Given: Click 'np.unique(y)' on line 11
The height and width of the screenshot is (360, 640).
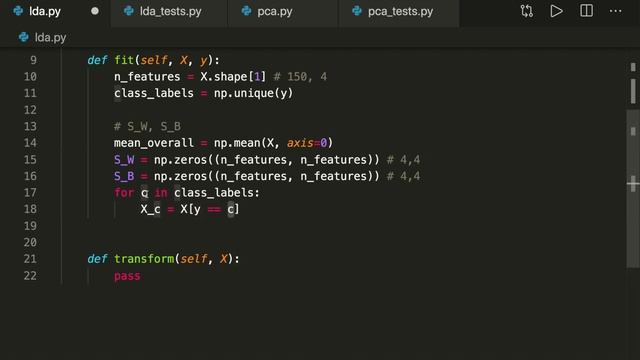Looking at the screenshot, I should tap(253, 93).
